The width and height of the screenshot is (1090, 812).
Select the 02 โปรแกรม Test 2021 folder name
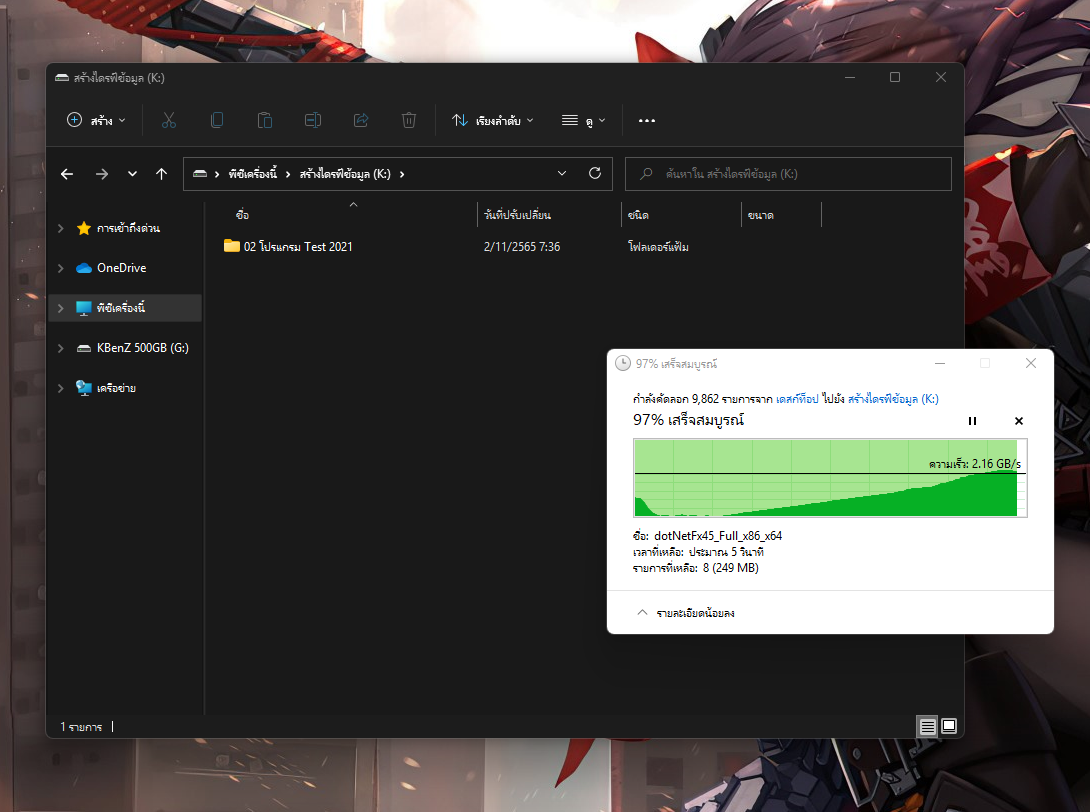pyautogui.click(x=298, y=246)
